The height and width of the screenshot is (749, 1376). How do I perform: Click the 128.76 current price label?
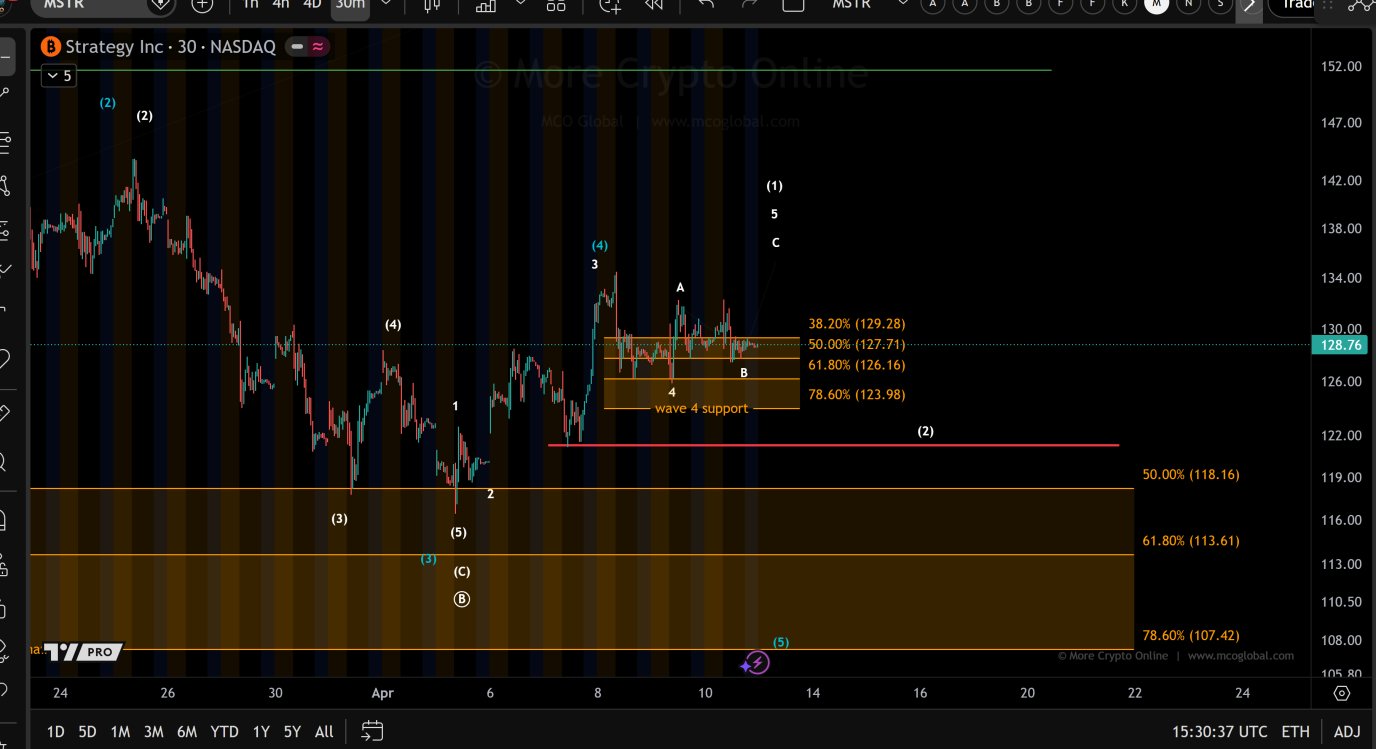(x=1341, y=345)
